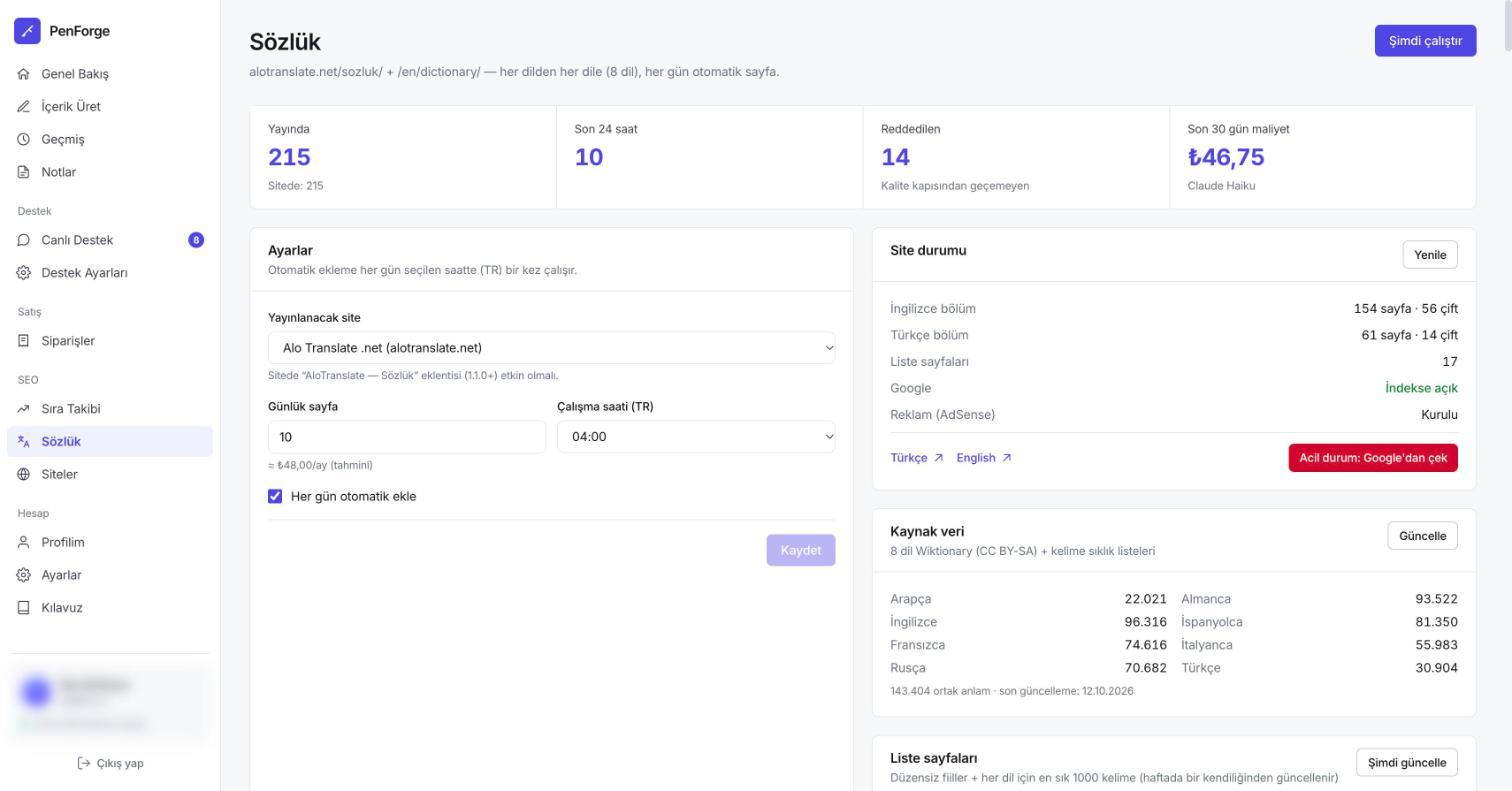
Task: Click the page vertical scrollbar
Action: 1508,25
